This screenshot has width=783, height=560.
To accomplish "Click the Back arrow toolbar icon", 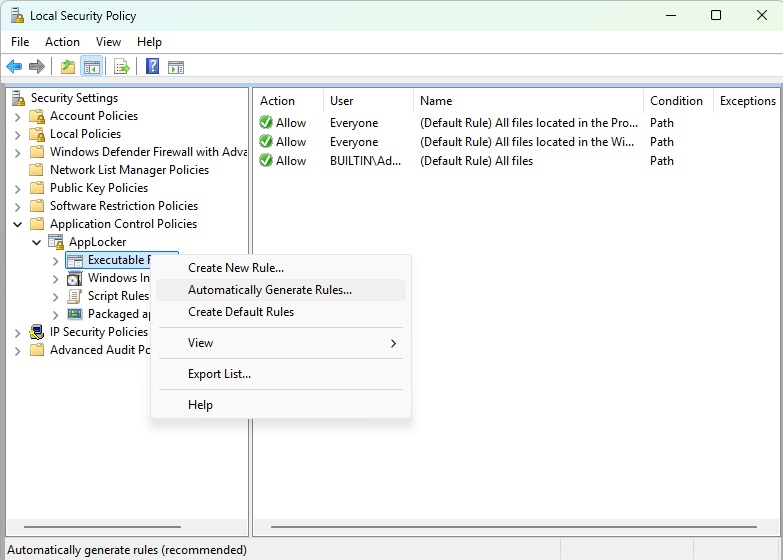I will point(14,67).
